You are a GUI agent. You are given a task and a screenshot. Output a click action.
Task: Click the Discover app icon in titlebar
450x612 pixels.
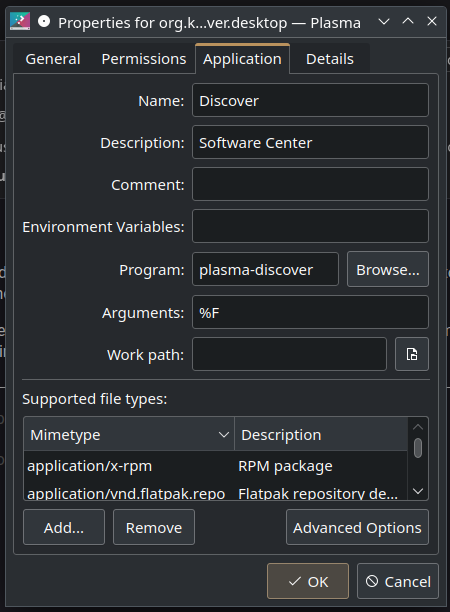coord(20,21)
